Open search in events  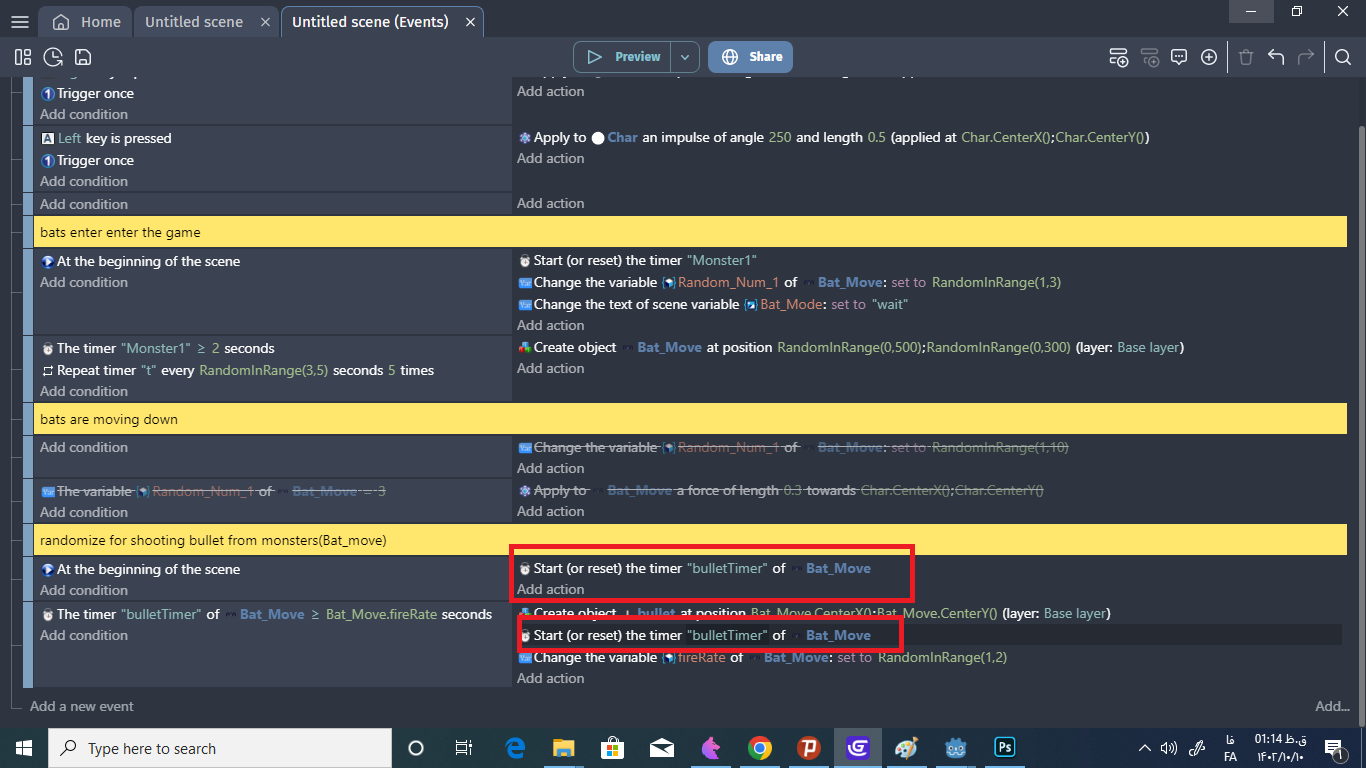(1343, 57)
